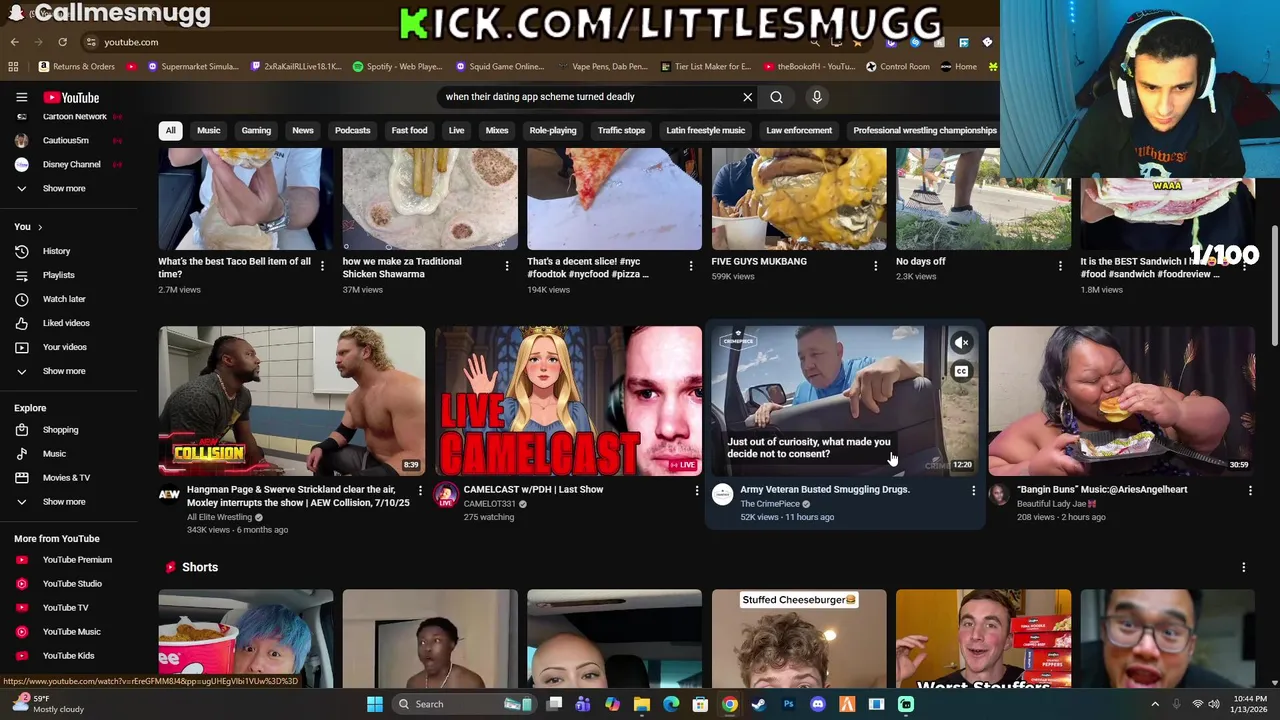The width and height of the screenshot is (1280, 720).
Task: Open options menu for Taco Bell short
Action: click(322, 266)
